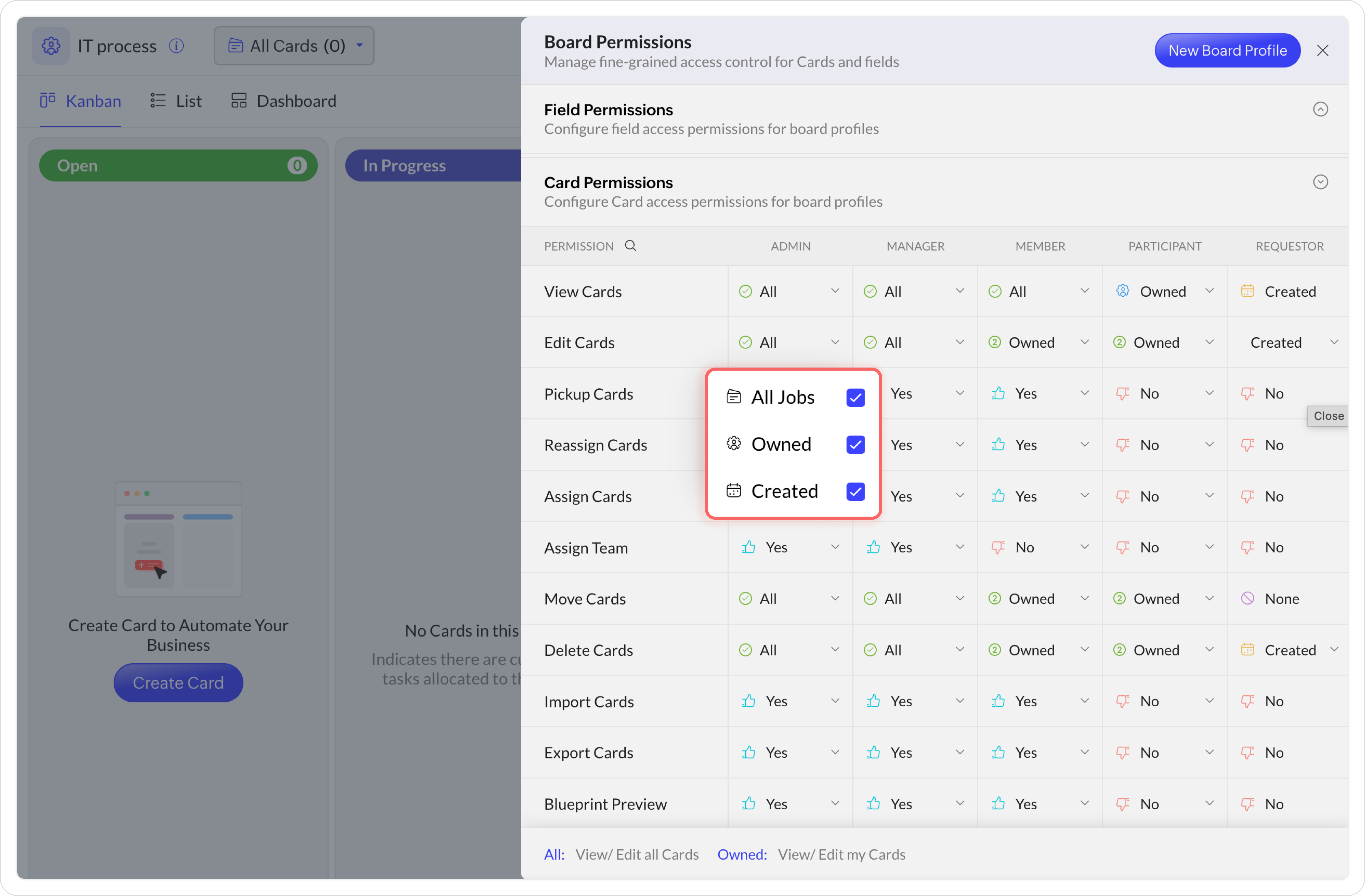
Task: Click the Kanban view icon
Action: tap(48, 101)
